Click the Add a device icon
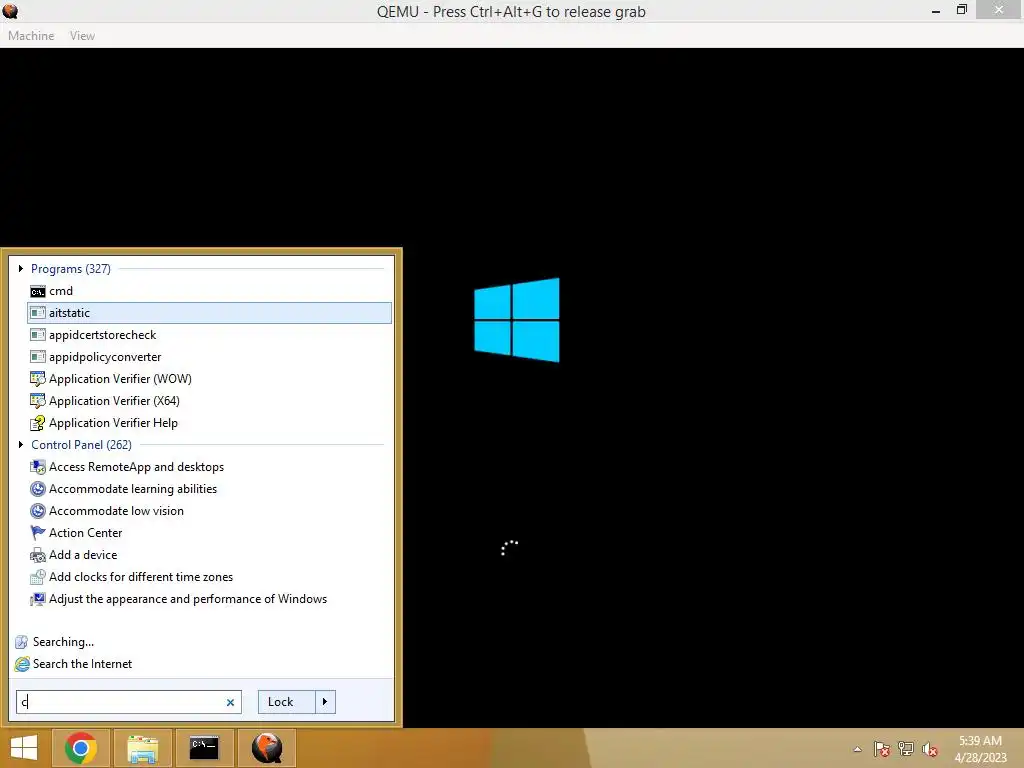 click(38, 555)
